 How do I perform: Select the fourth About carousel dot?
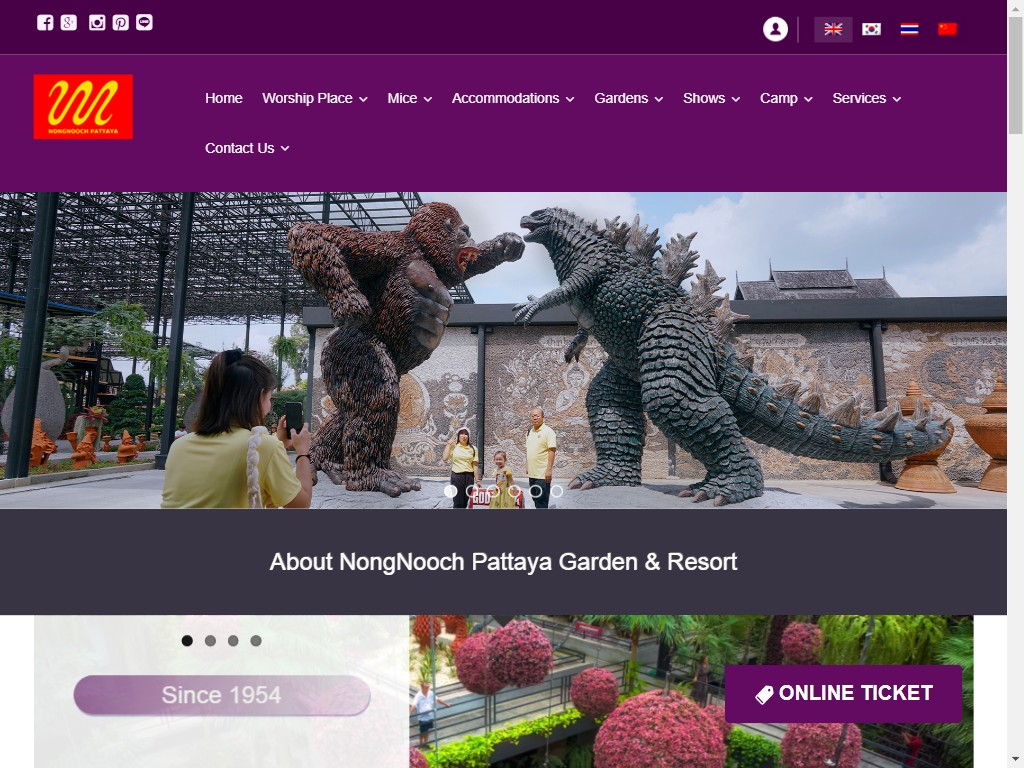pyautogui.click(x=256, y=641)
